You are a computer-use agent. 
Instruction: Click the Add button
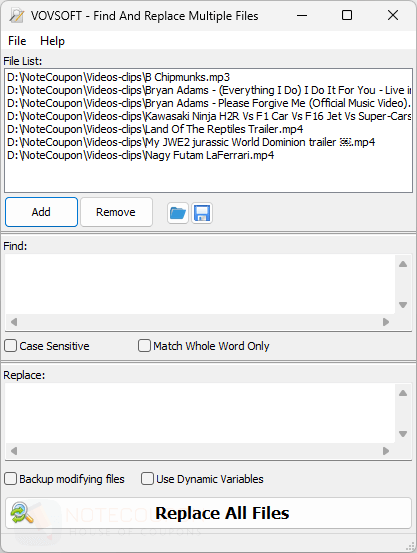41,212
